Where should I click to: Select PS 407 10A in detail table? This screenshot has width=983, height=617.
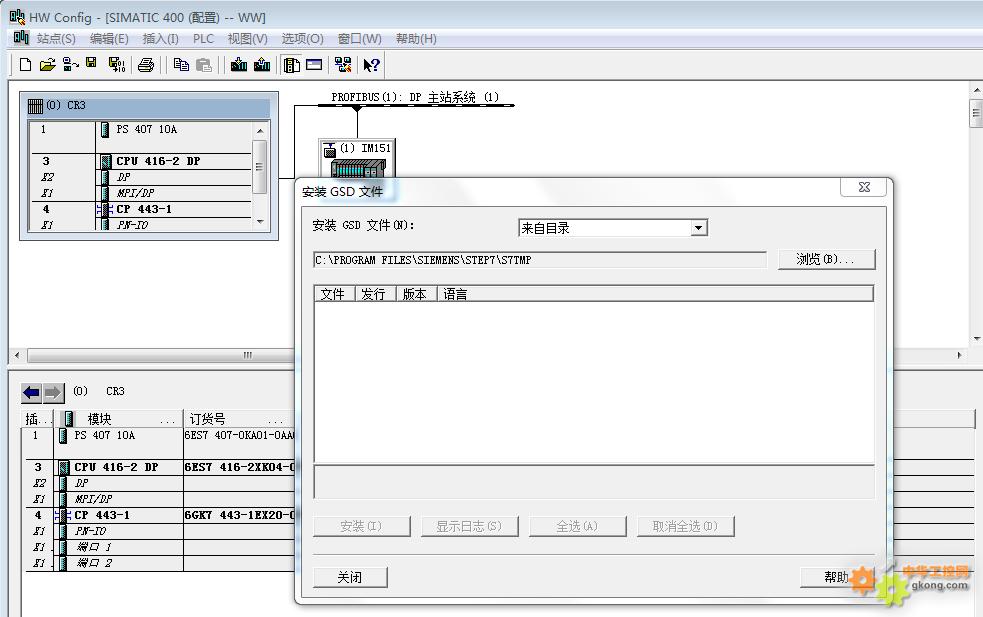[105, 436]
